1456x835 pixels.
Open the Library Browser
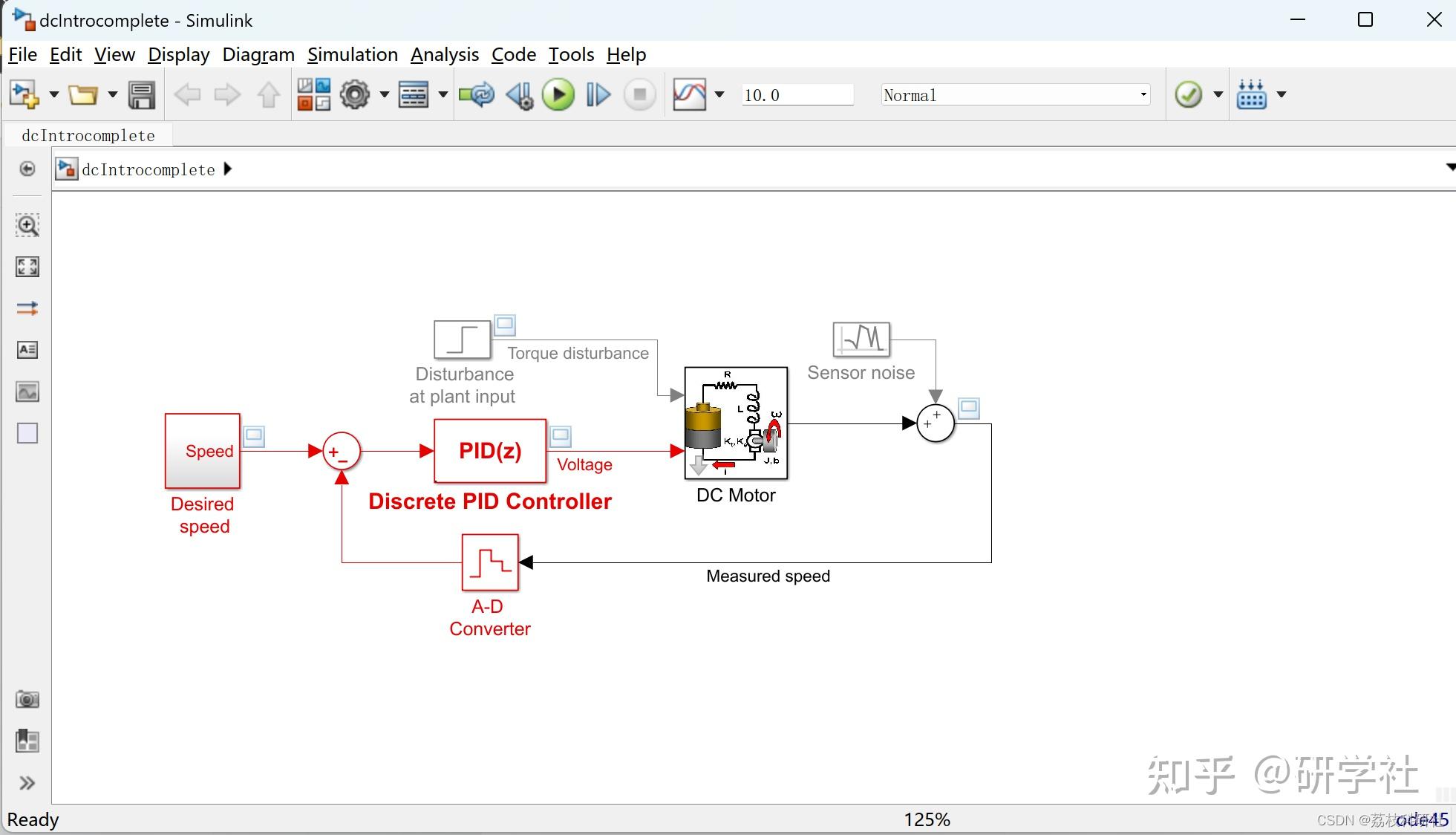[313, 95]
